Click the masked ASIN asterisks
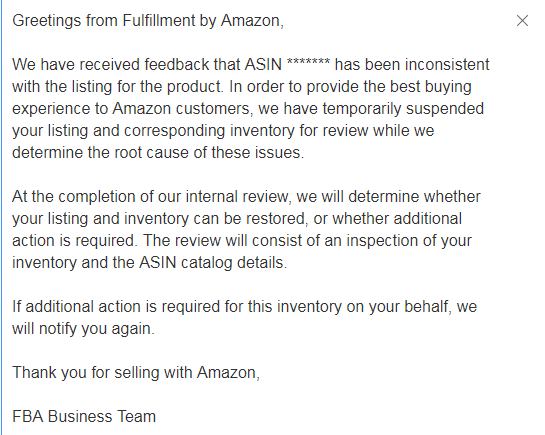This screenshot has width=545, height=435. (x=308, y=64)
